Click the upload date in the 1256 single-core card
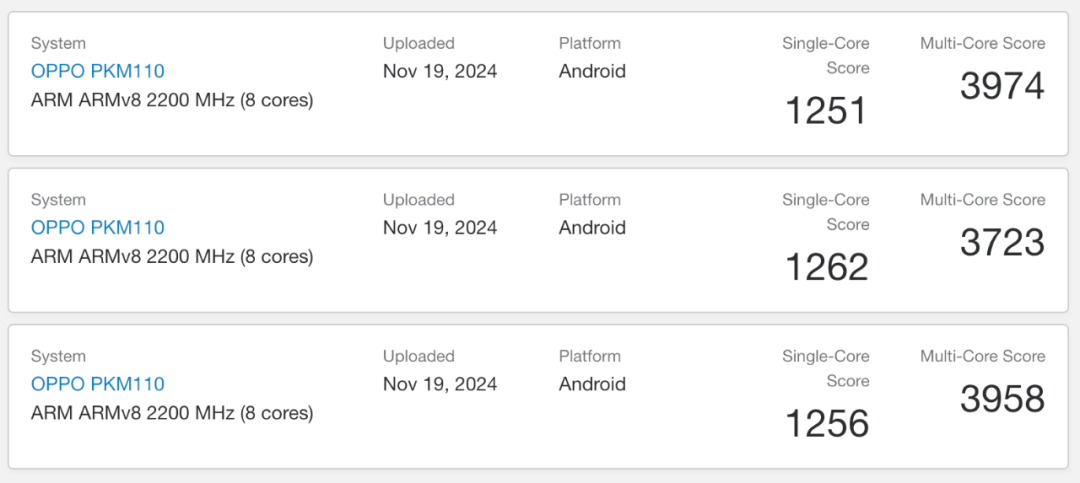Image resolution: width=1080 pixels, height=483 pixels. tap(440, 384)
